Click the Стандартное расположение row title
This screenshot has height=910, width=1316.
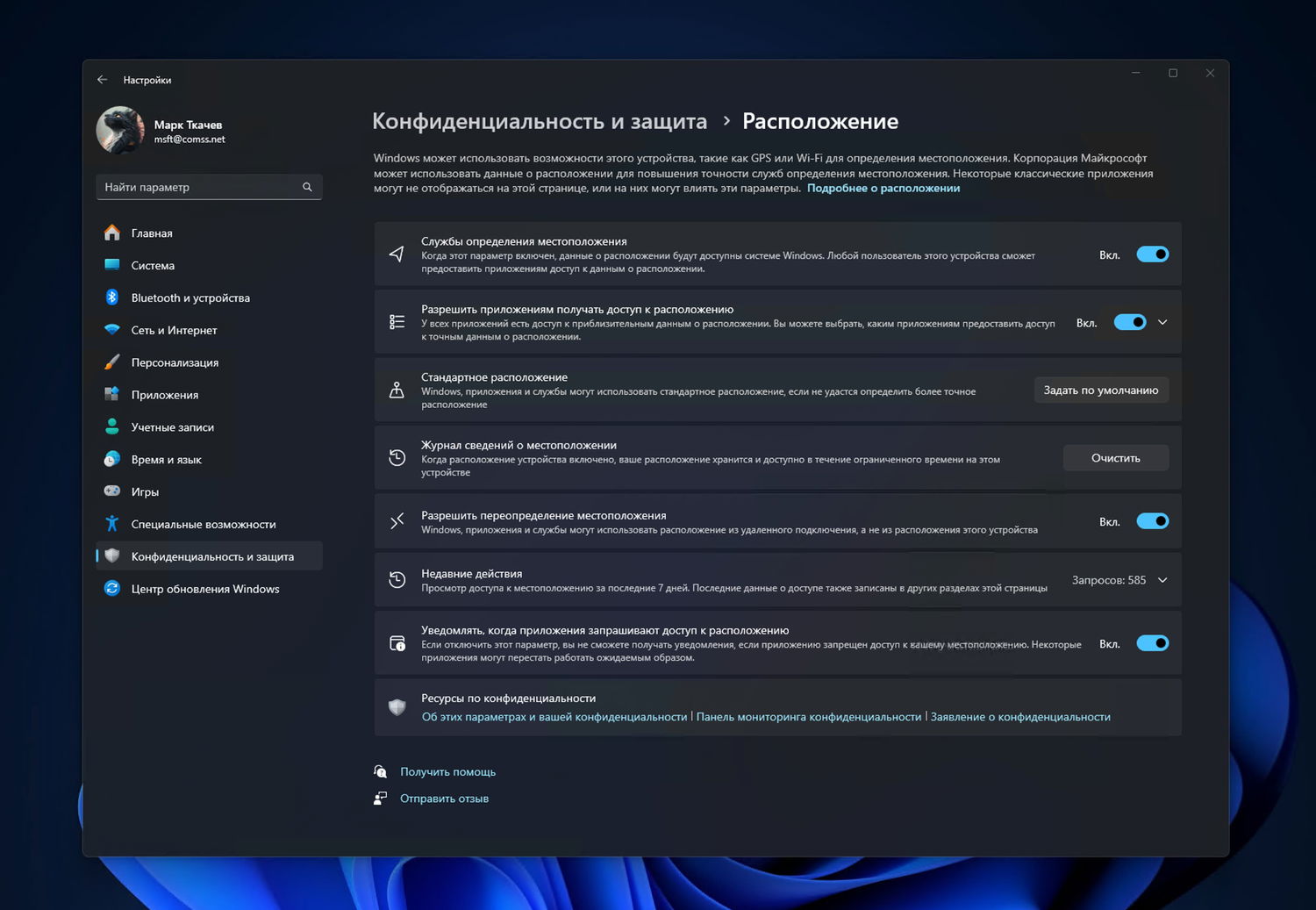pyautogui.click(x=494, y=377)
